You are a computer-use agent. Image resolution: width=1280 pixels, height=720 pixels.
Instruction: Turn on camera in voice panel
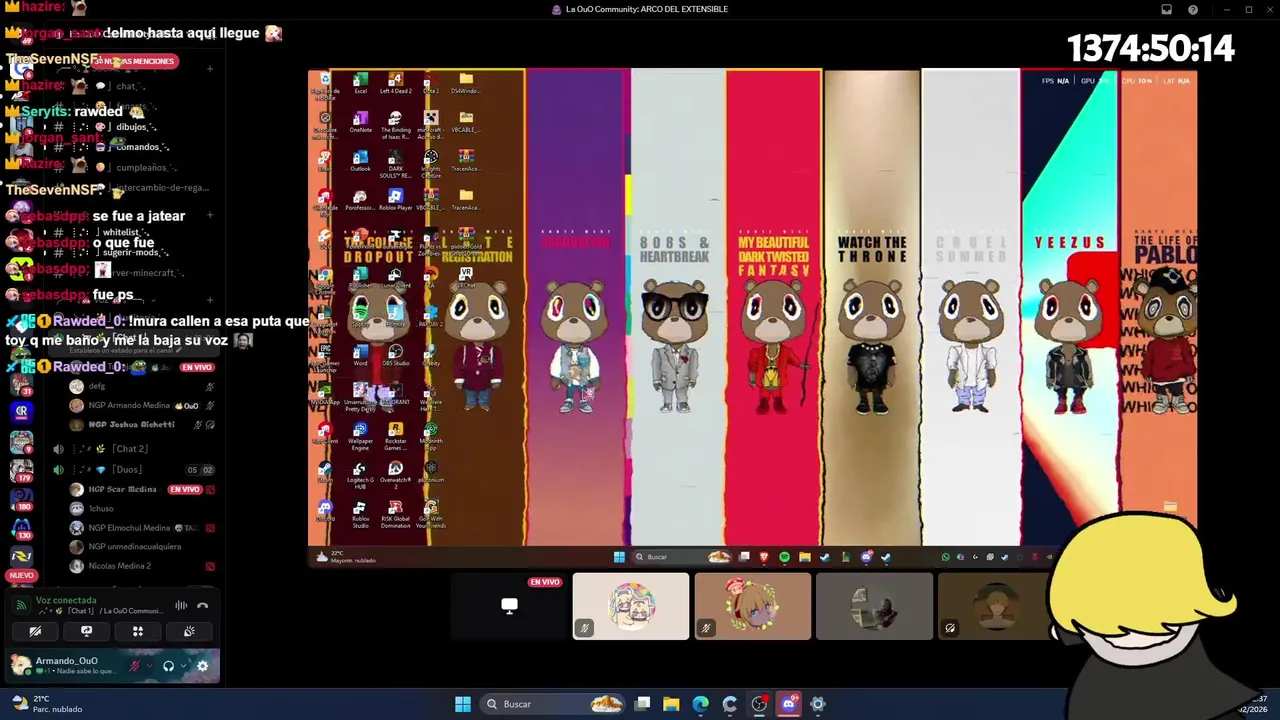[x=35, y=631]
